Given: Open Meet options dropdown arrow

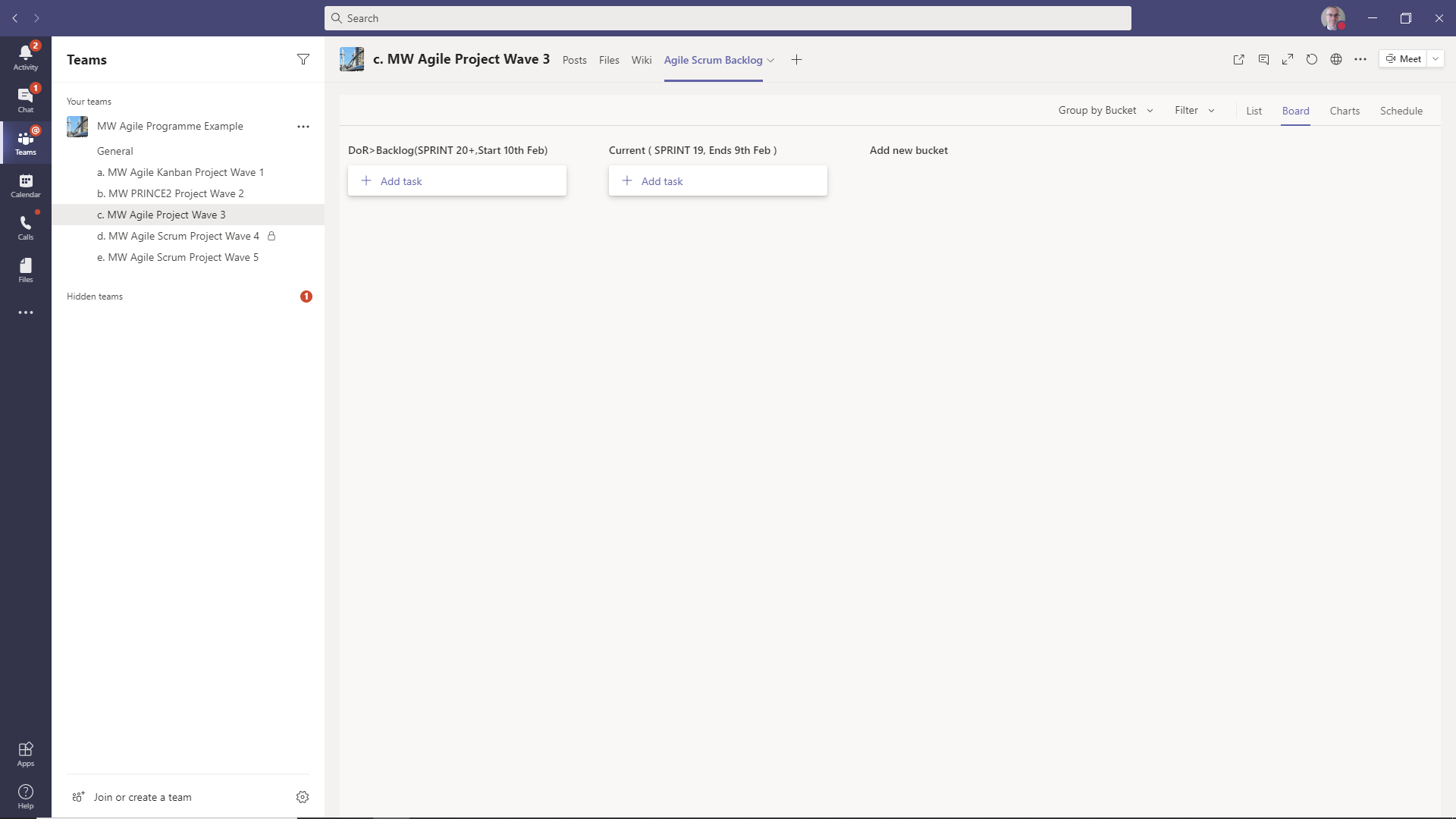Looking at the screenshot, I should tap(1436, 59).
